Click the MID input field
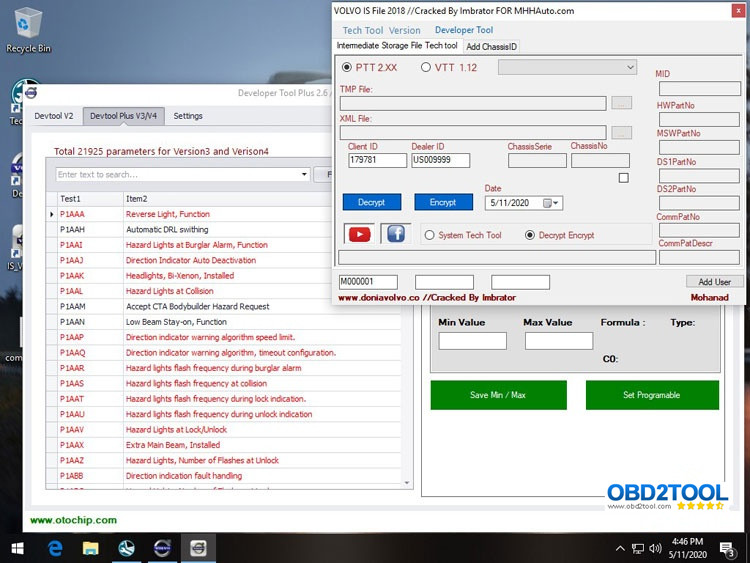 699,88
